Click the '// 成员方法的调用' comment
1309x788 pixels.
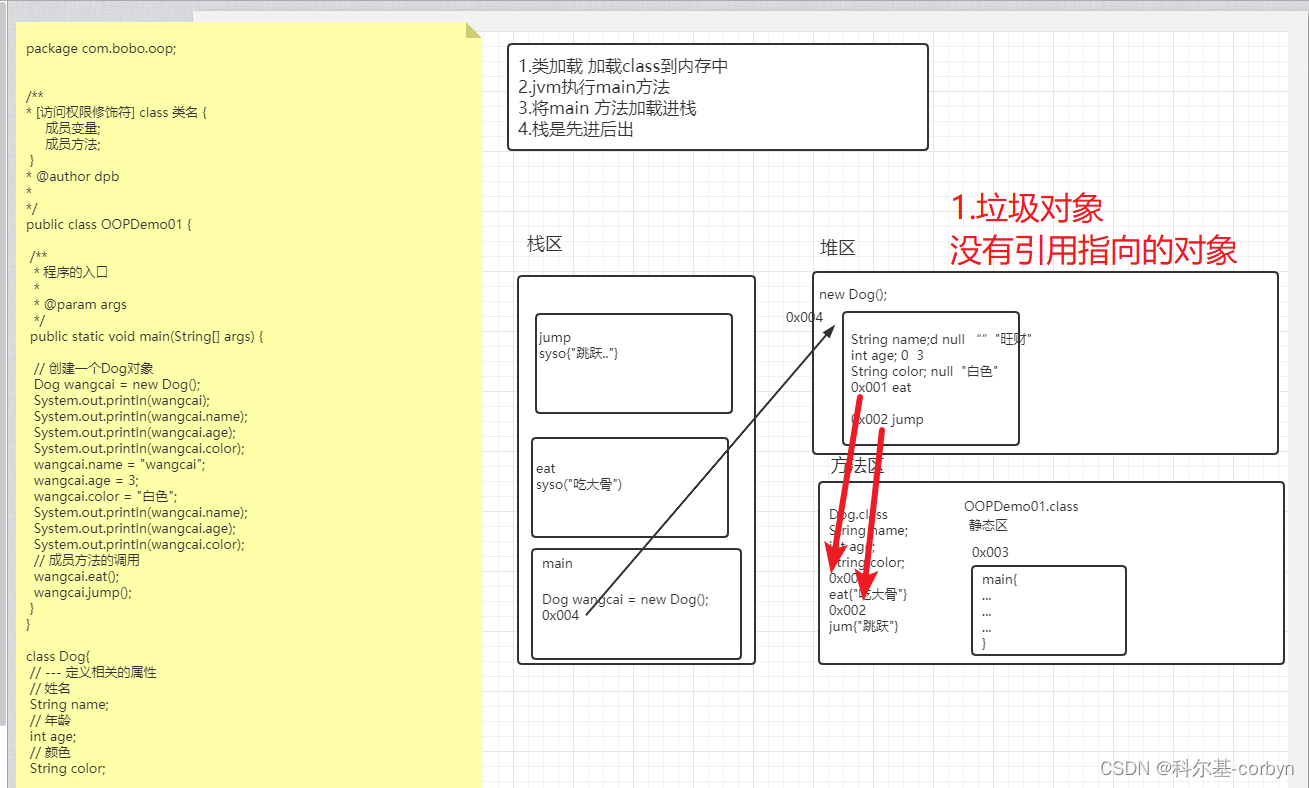point(87,560)
